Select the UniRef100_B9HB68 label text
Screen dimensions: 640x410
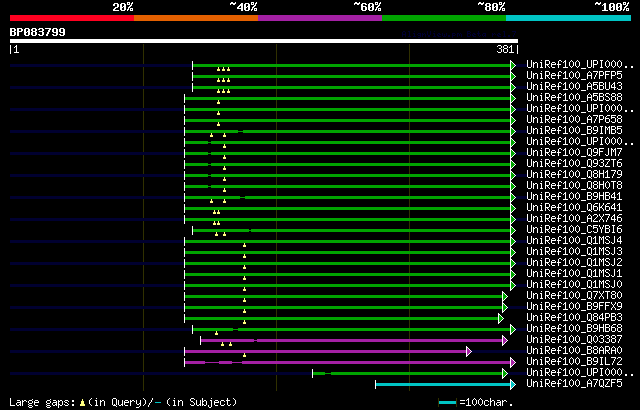tap(574, 329)
